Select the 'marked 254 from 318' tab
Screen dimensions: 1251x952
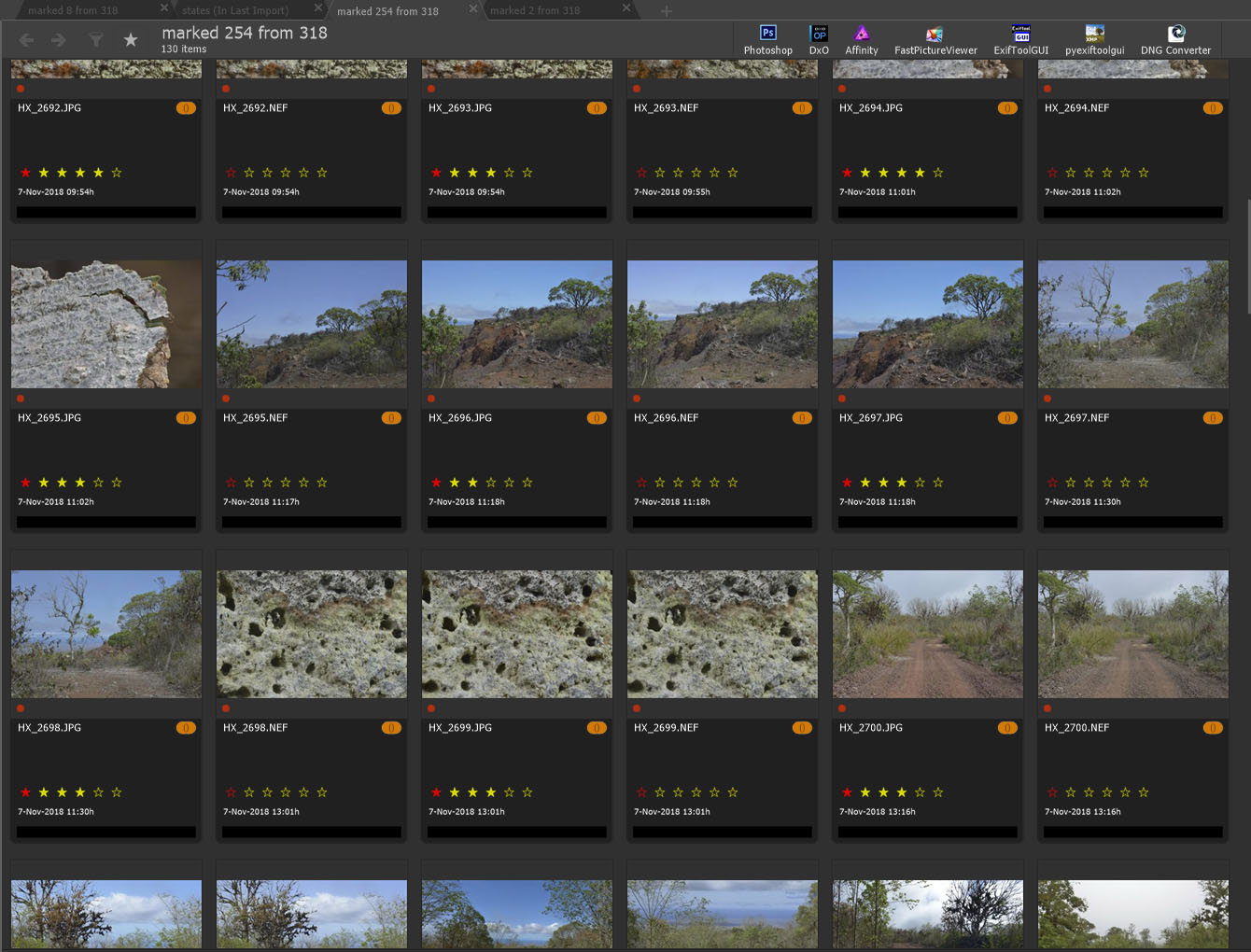pyautogui.click(x=387, y=10)
